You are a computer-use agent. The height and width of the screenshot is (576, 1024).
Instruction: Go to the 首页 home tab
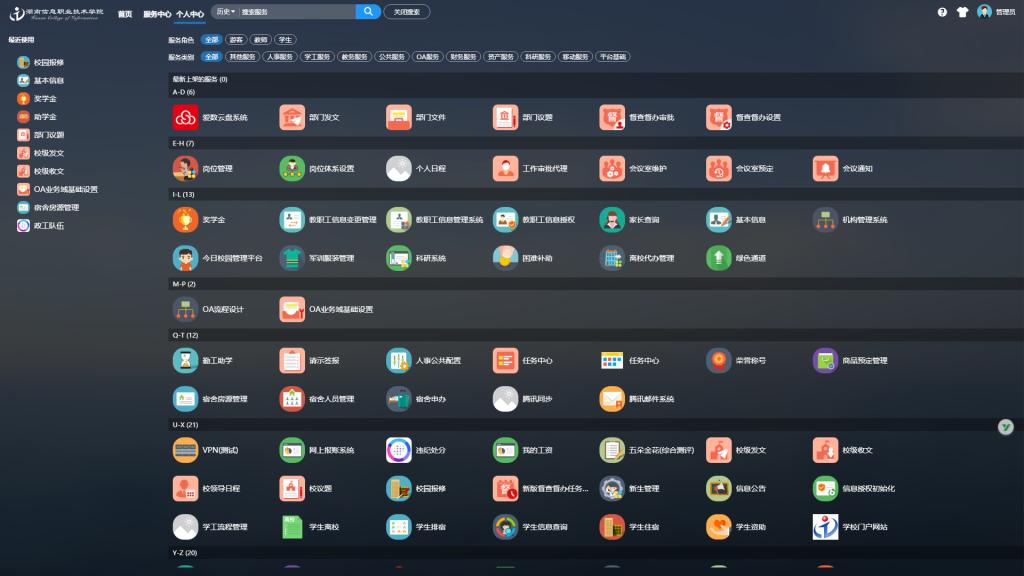click(x=125, y=14)
